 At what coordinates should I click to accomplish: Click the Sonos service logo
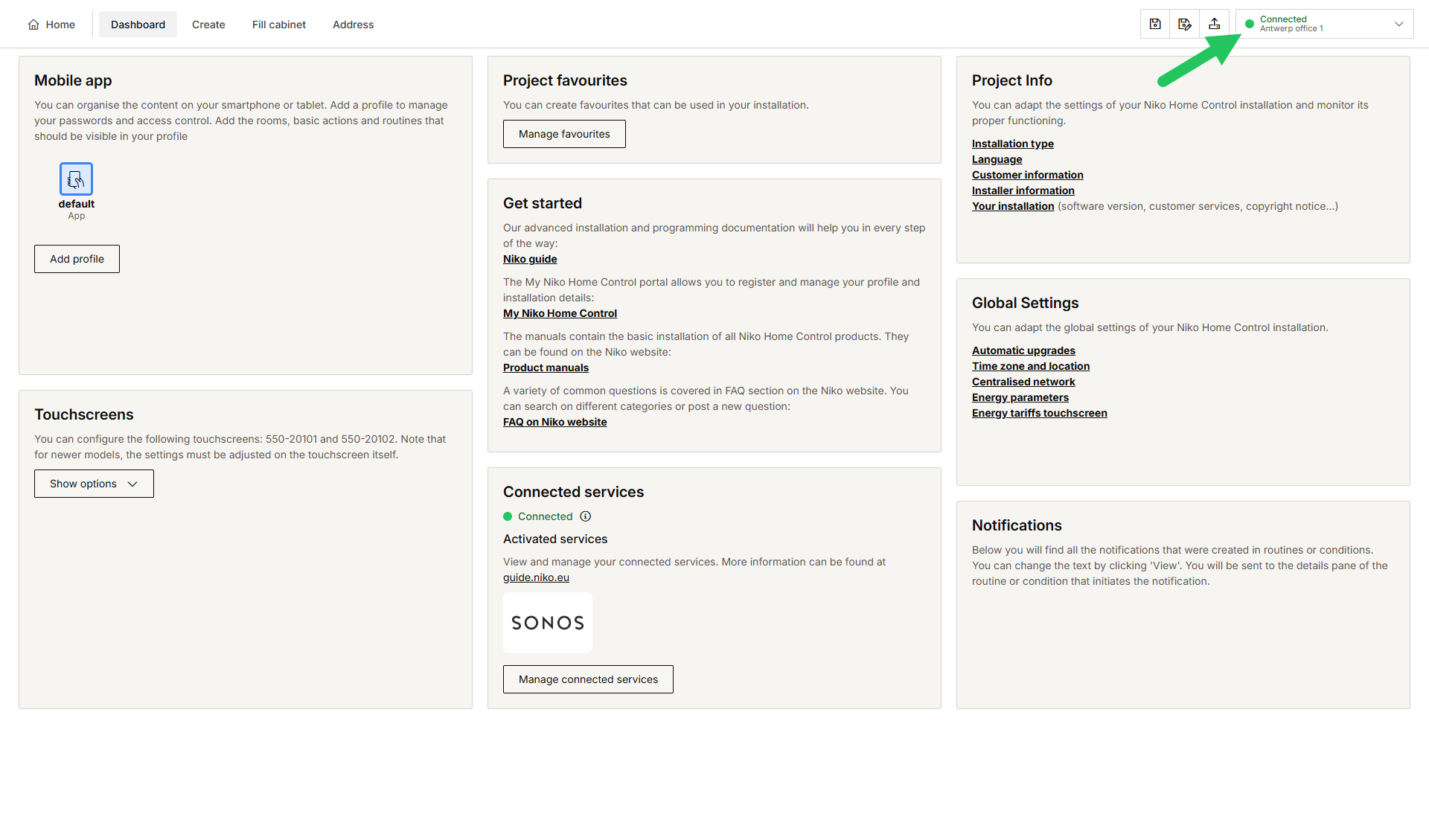[548, 623]
